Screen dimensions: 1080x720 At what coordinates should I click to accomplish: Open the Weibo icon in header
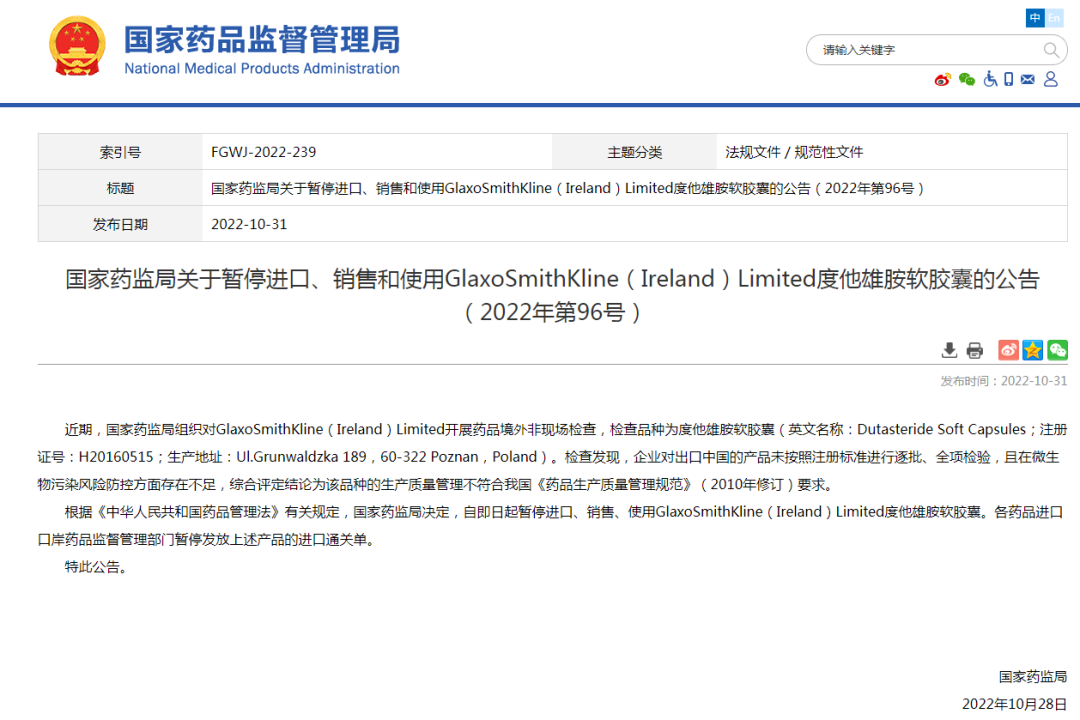coord(942,80)
